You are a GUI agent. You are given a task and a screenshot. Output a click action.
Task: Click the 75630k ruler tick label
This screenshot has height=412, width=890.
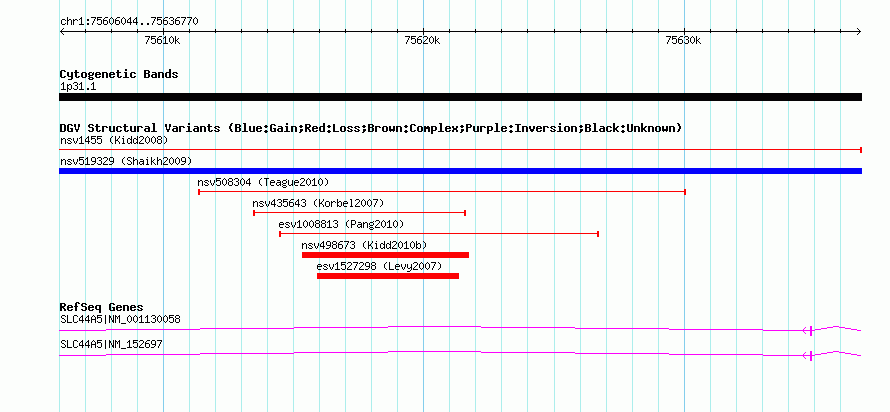pos(683,40)
